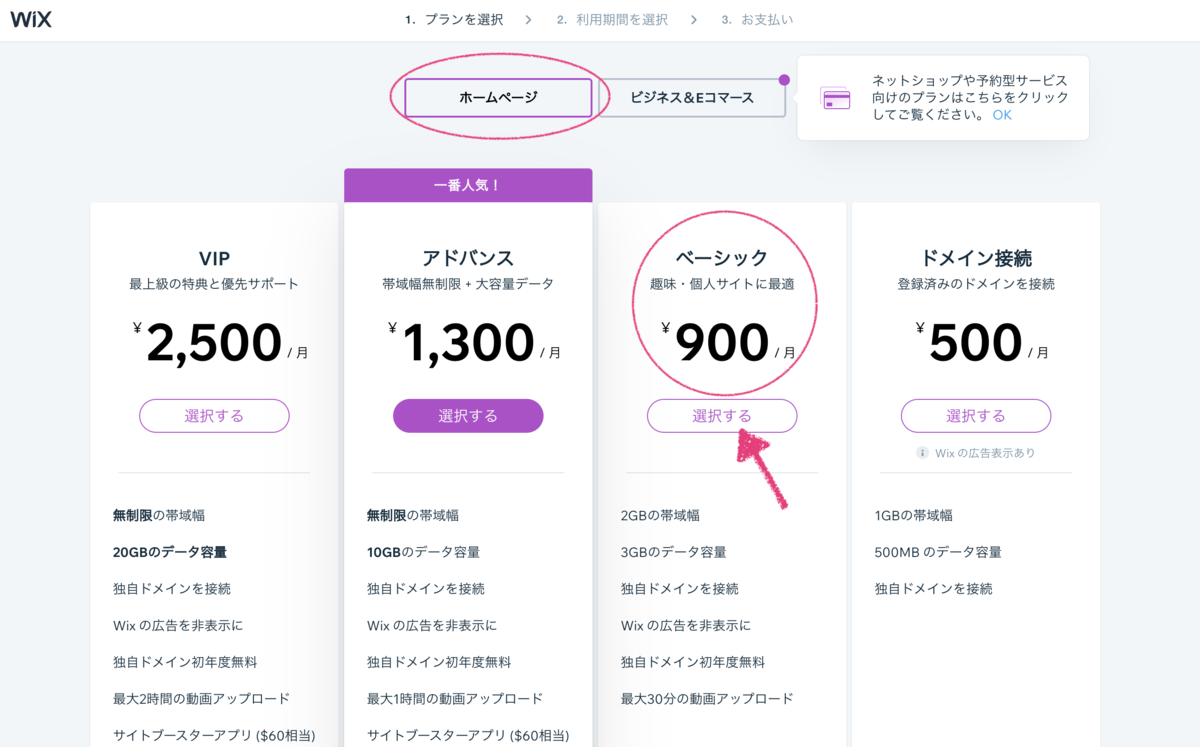Click the tooltip text about ネットショップ plans
Viewport: 1200px width, 747px height.
click(x=970, y=98)
